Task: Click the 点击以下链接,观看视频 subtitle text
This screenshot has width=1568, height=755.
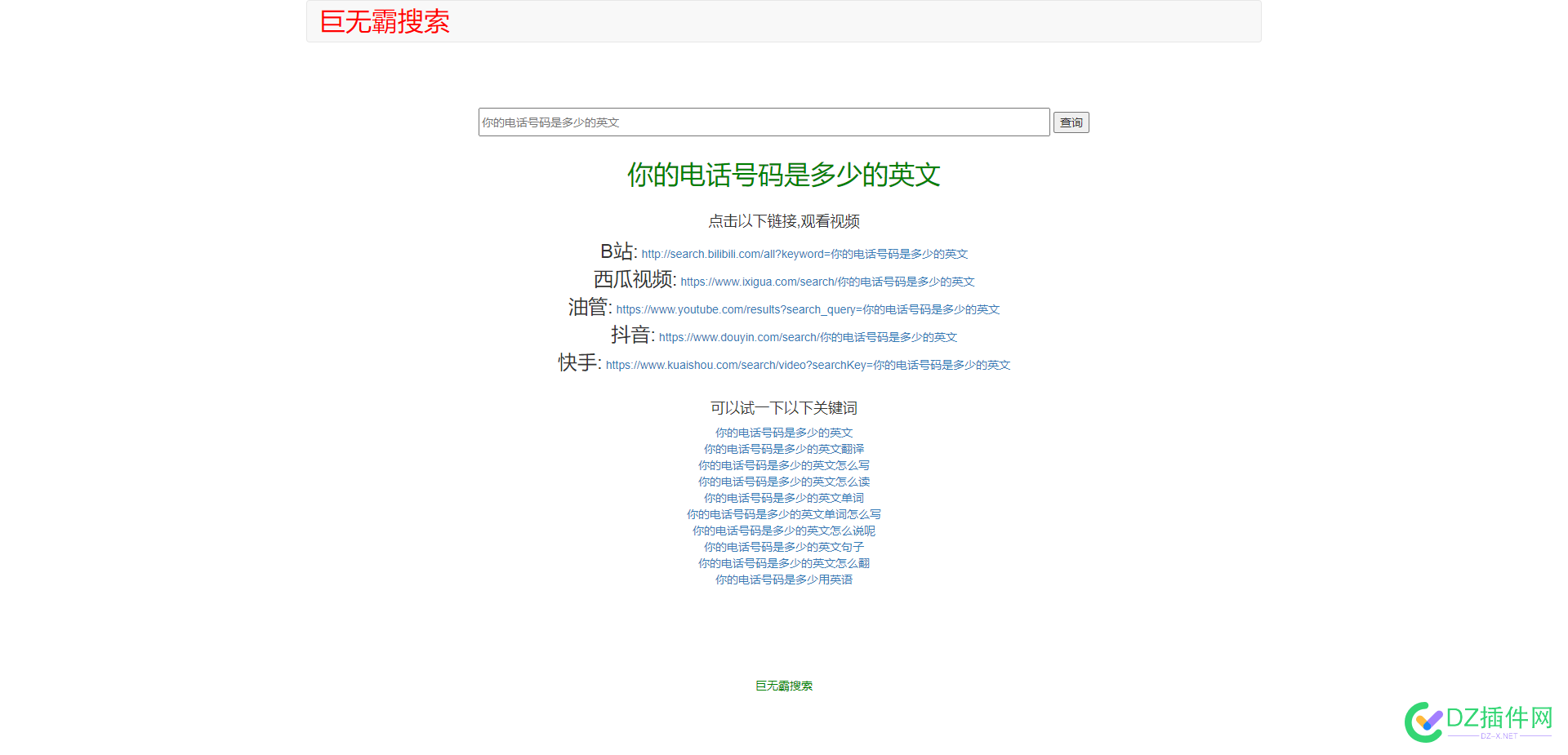Action: [784, 221]
